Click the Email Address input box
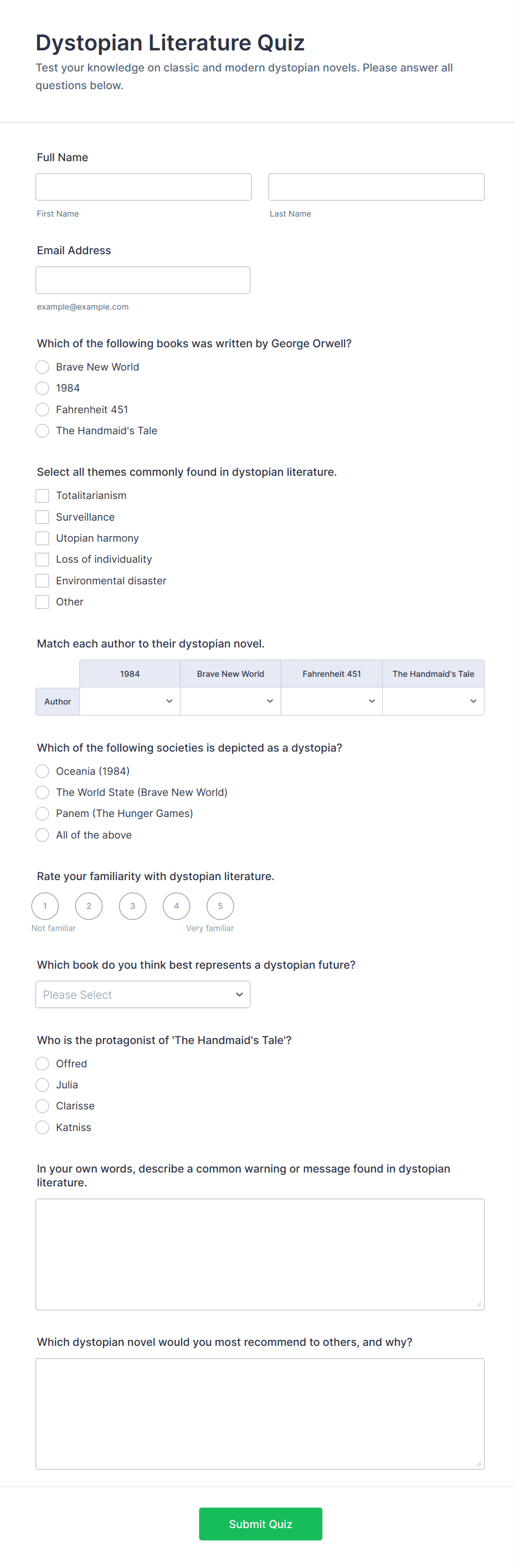This screenshot has height=1568, width=515. click(143, 280)
